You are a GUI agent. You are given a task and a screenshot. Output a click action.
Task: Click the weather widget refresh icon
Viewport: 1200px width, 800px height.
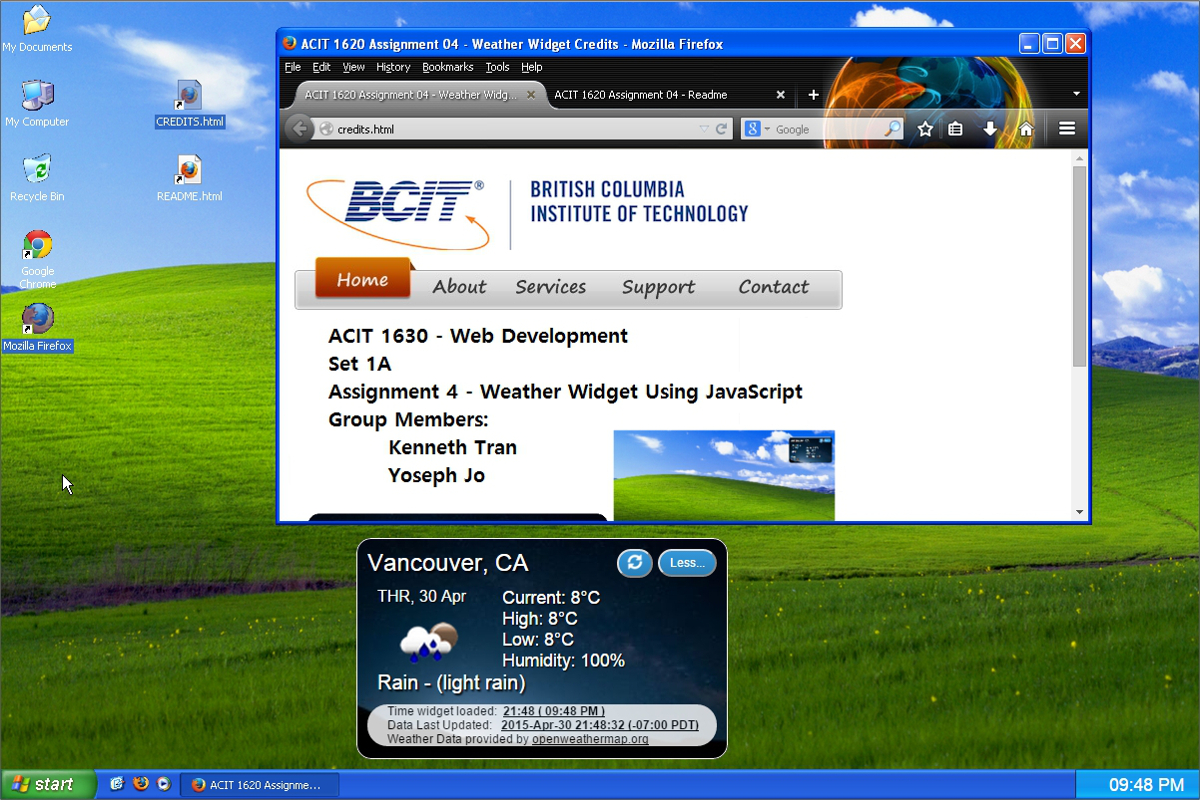634,563
